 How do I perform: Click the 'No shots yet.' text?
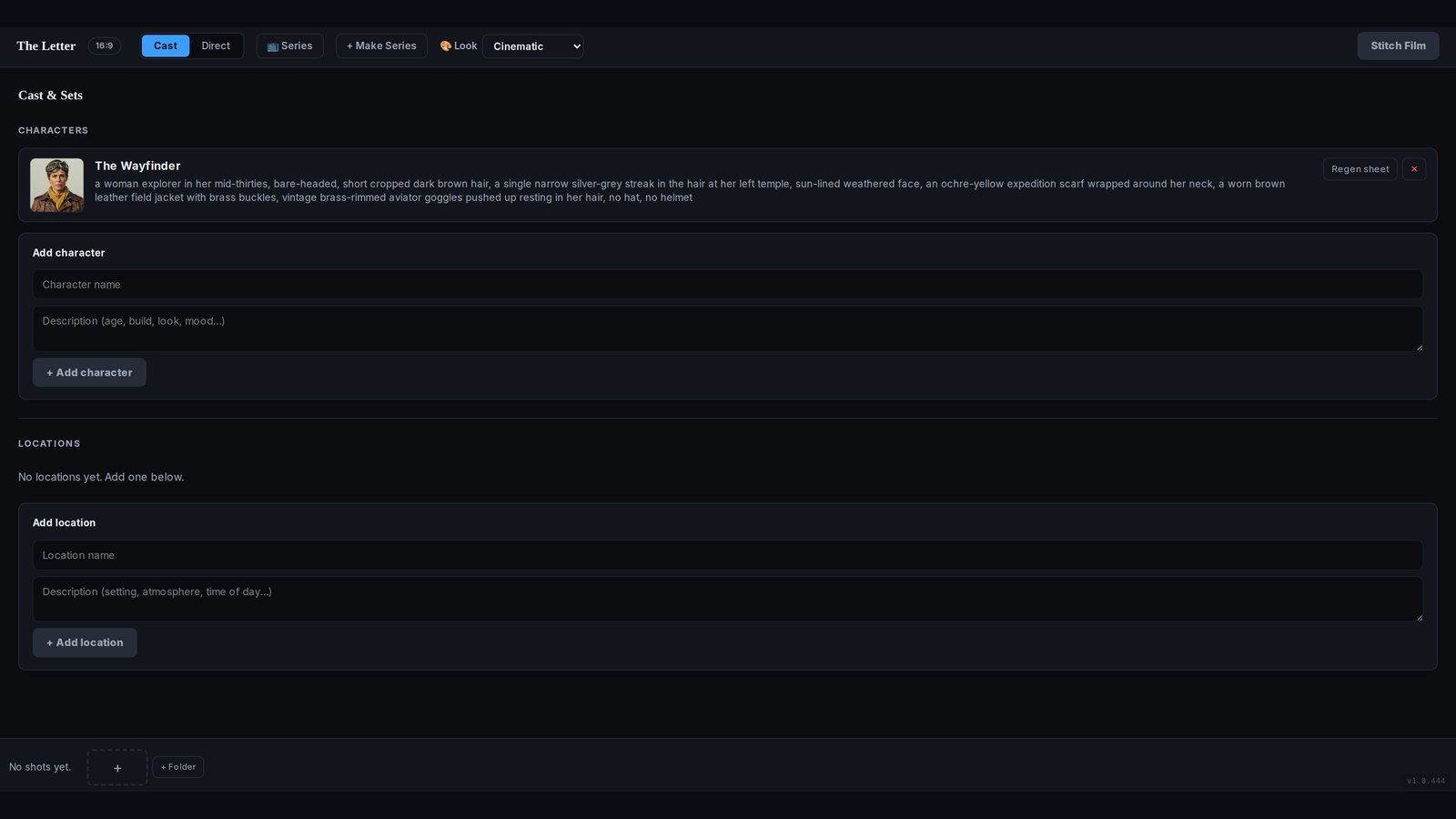[x=40, y=767]
